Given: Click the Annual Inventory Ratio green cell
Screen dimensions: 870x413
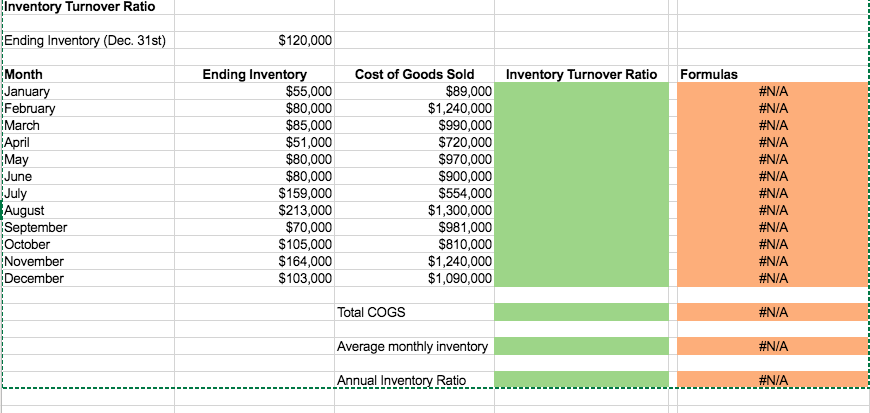Looking at the screenshot, I should pyautogui.click(x=581, y=380).
